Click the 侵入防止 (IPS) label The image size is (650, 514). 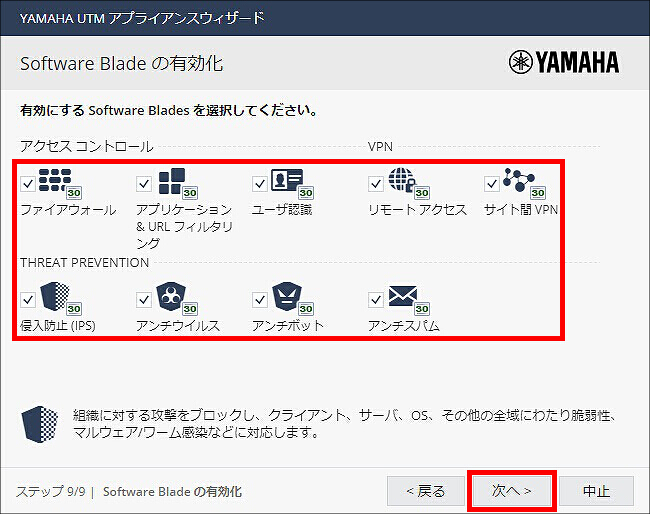[58, 326]
